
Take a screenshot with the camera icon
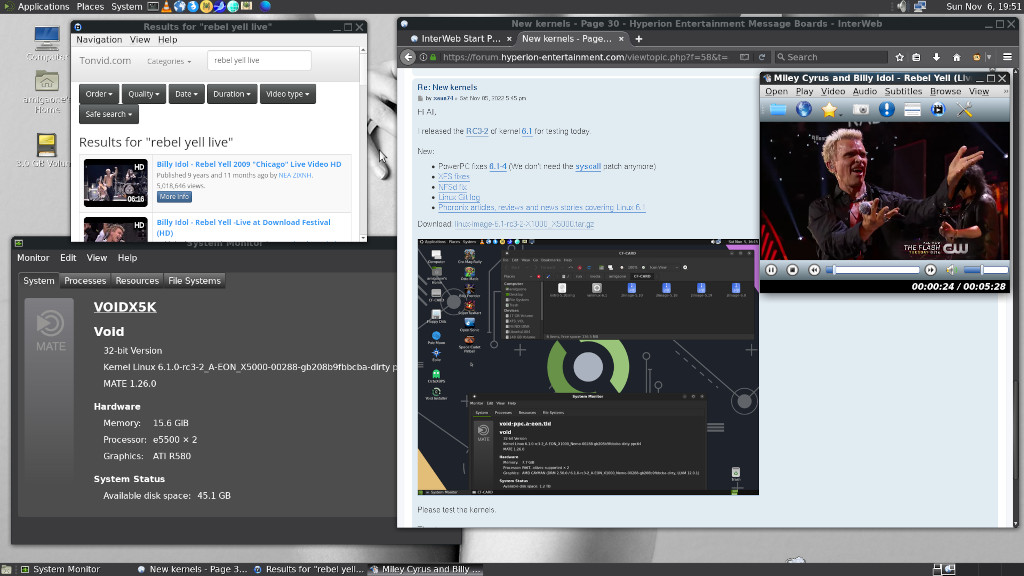point(861,110)
